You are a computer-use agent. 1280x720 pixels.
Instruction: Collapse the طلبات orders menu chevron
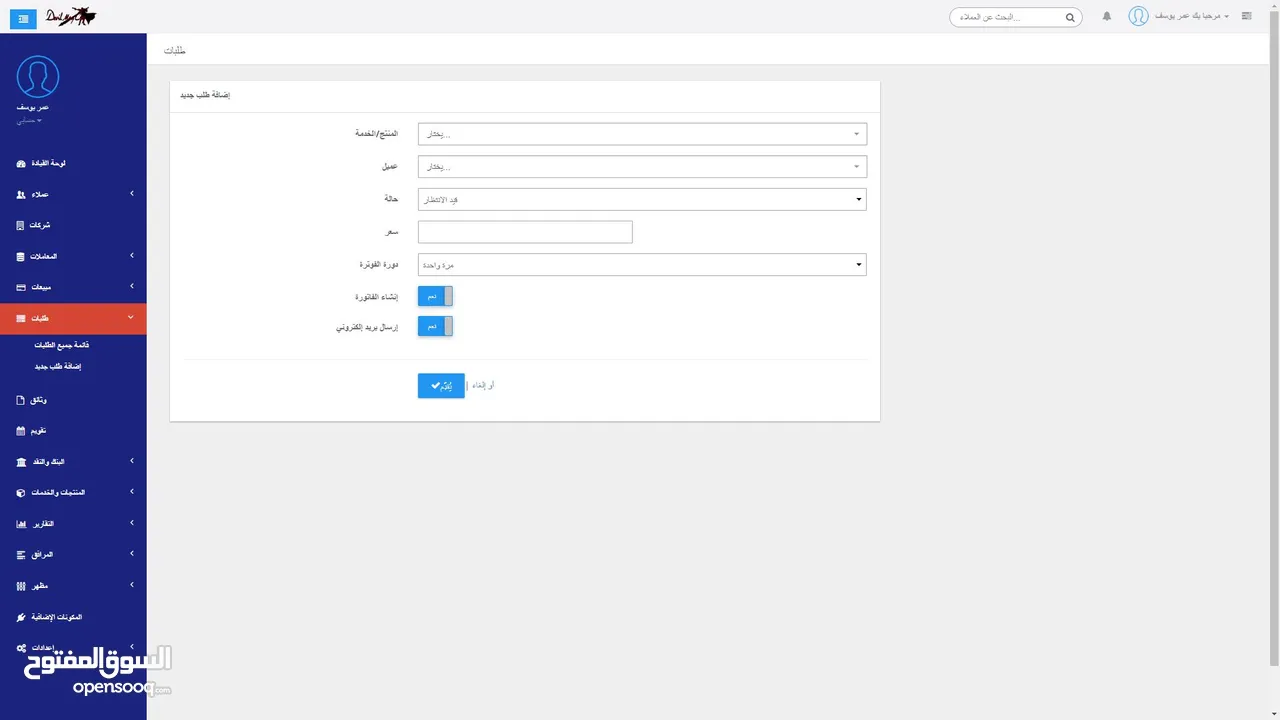pyautogui.click(x=132, y=318)
